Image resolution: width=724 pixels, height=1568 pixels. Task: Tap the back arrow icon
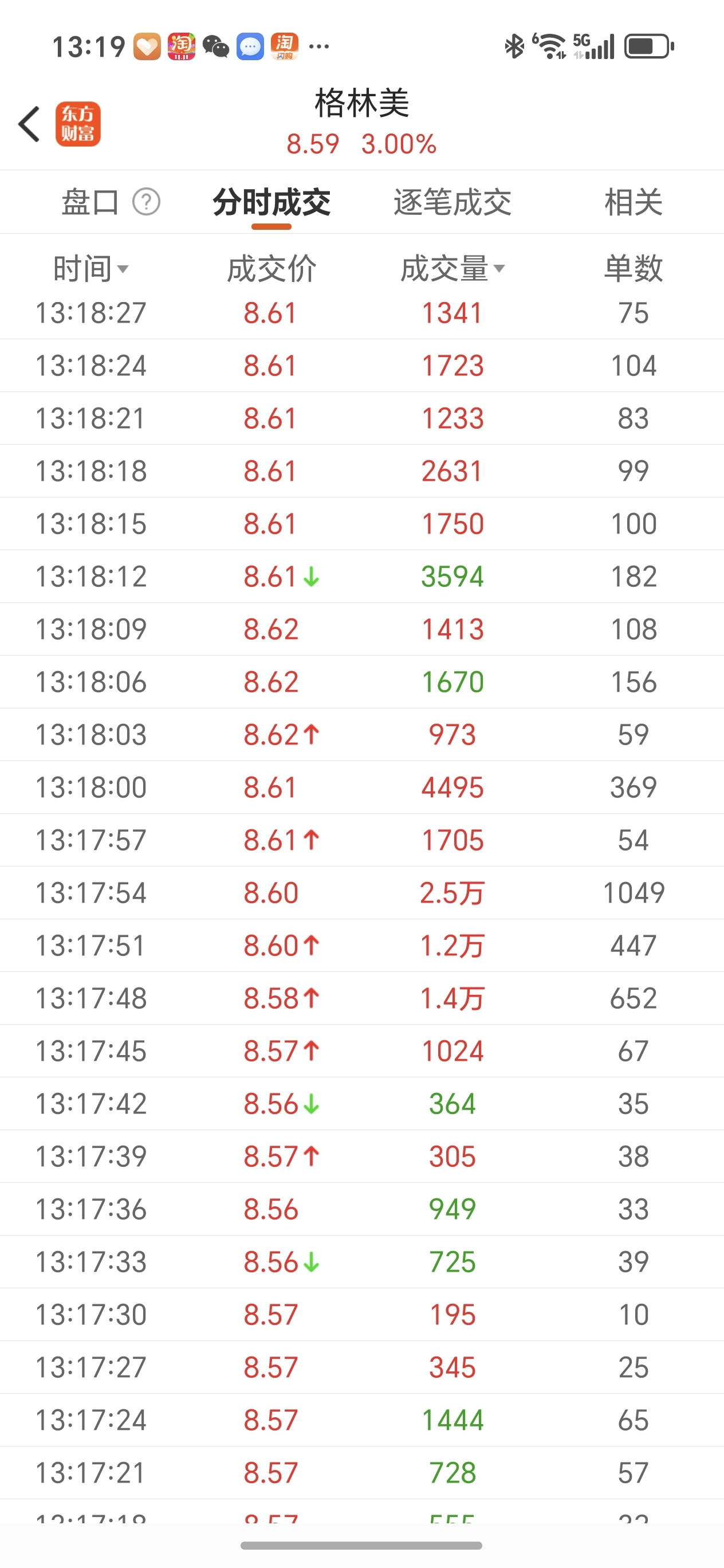pyautogui.click(x=29, y=124)
